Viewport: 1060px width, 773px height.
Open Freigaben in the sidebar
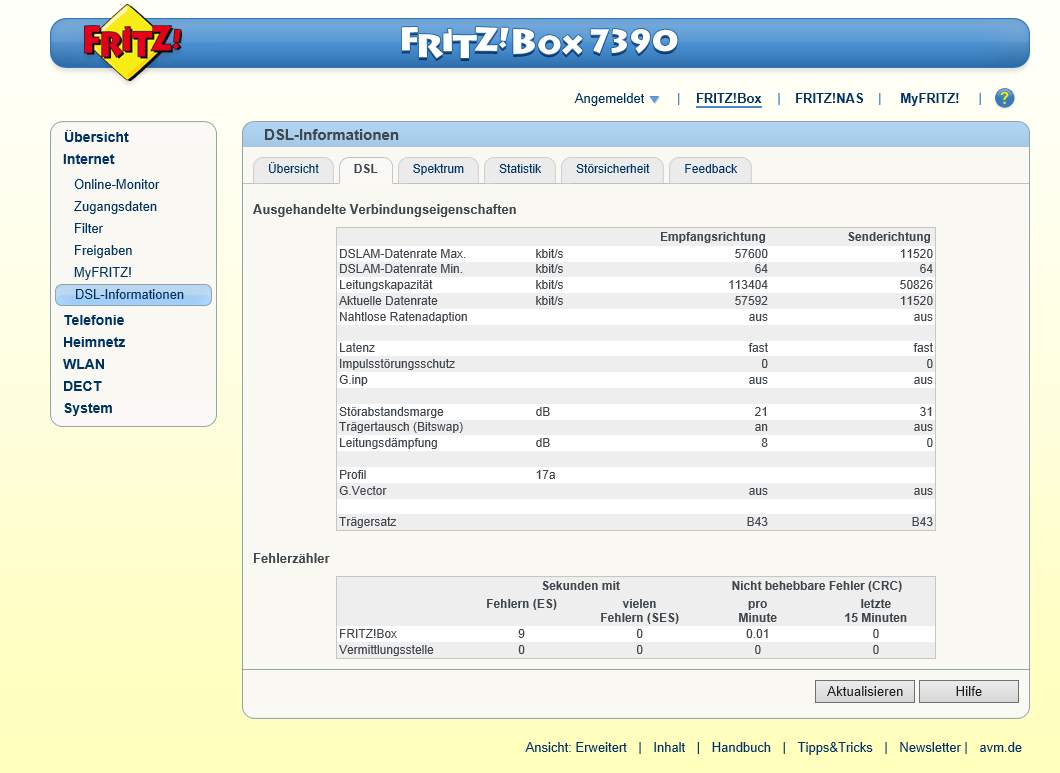point(103,251)
